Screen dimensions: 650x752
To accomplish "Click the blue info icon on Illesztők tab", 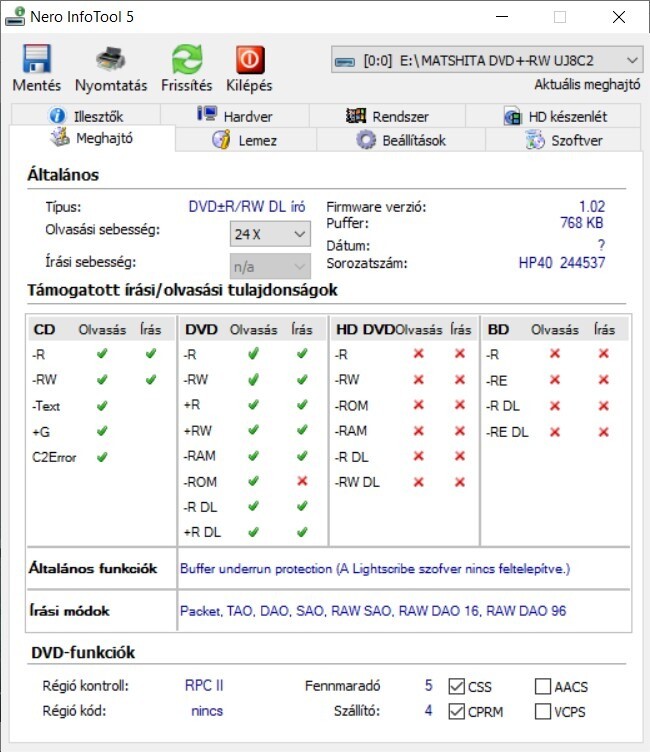I will [57, 116].
